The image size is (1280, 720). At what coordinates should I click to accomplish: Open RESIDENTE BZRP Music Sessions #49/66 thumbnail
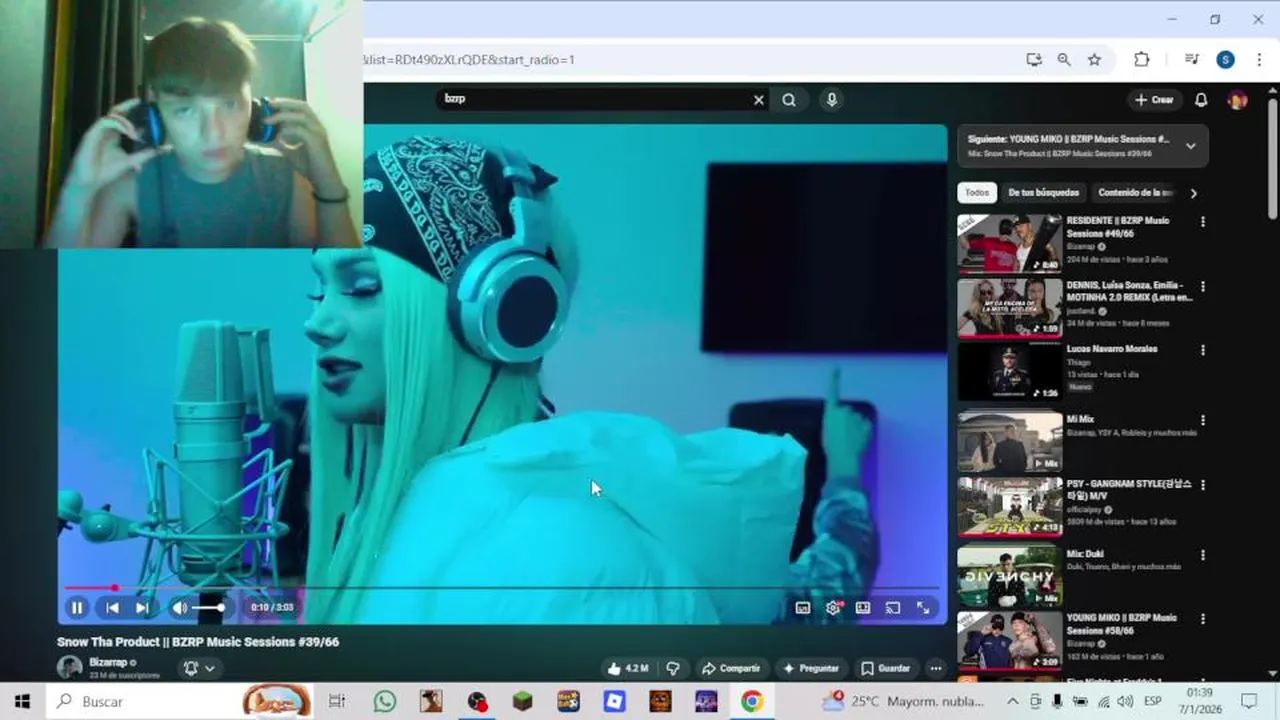pyautogui.click(x=1009, y=243)
